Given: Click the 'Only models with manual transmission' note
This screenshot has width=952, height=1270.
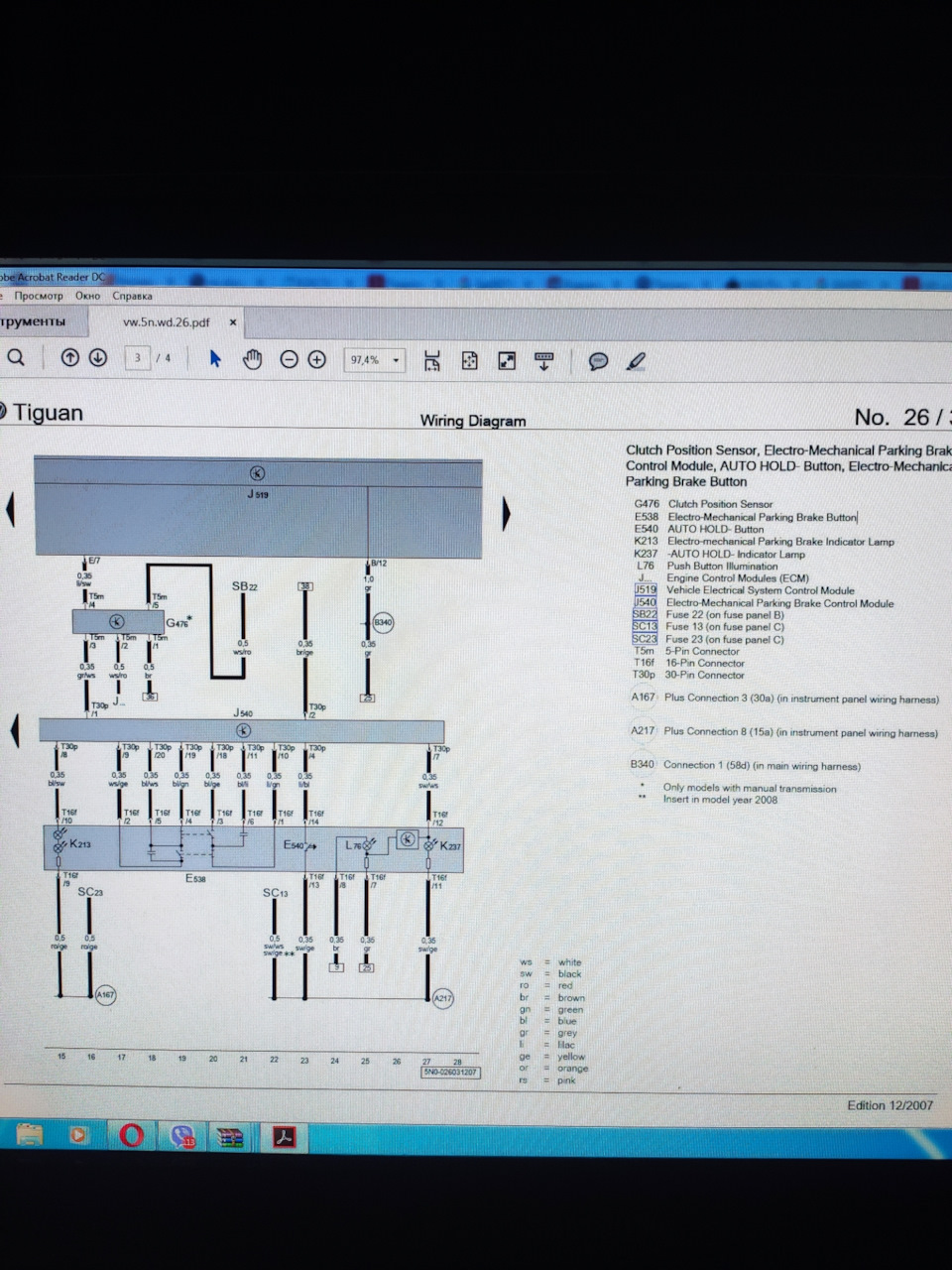Looking at the screenshot, I should [750, 788].
